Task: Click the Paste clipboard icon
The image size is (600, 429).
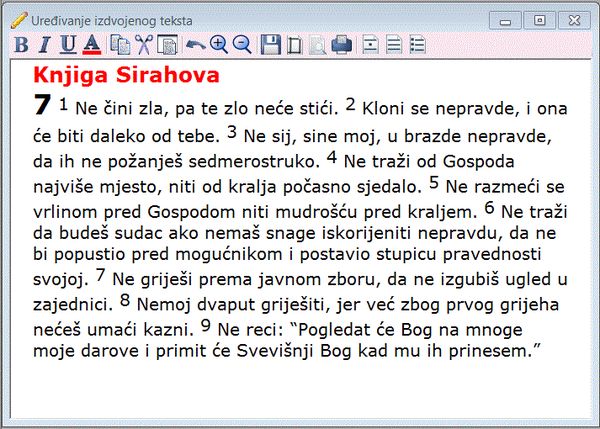Action: [167, 44]
